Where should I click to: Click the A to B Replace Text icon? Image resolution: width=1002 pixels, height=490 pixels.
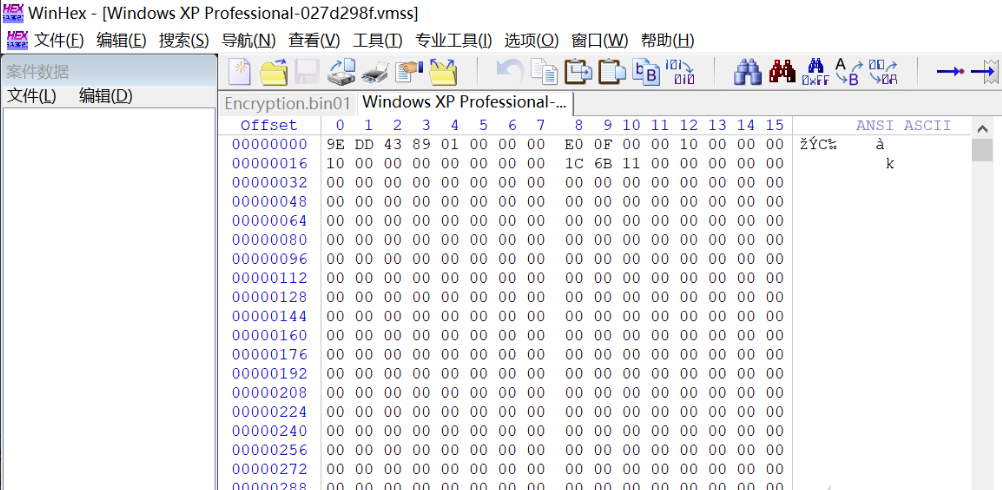tap(849, 72)
